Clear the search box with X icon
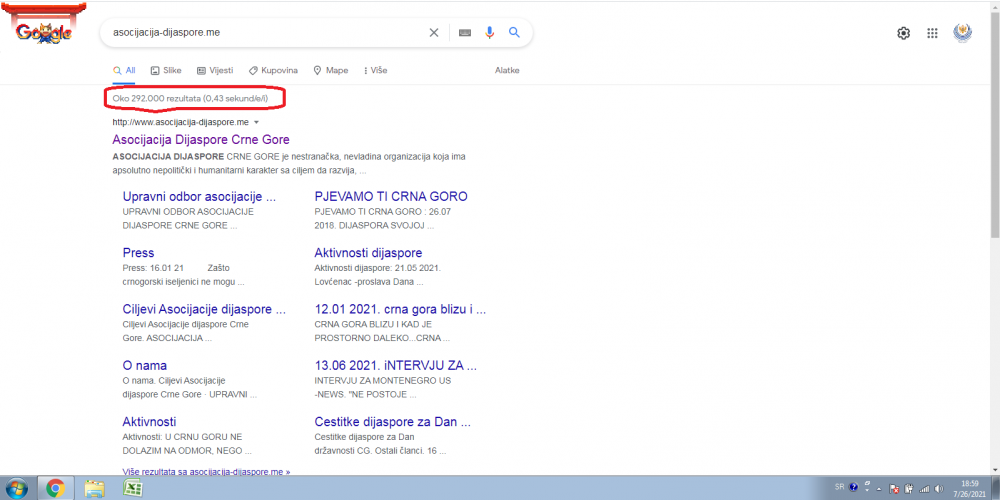The width and height of the screenshot is (1000, 500). click(434, 32)
